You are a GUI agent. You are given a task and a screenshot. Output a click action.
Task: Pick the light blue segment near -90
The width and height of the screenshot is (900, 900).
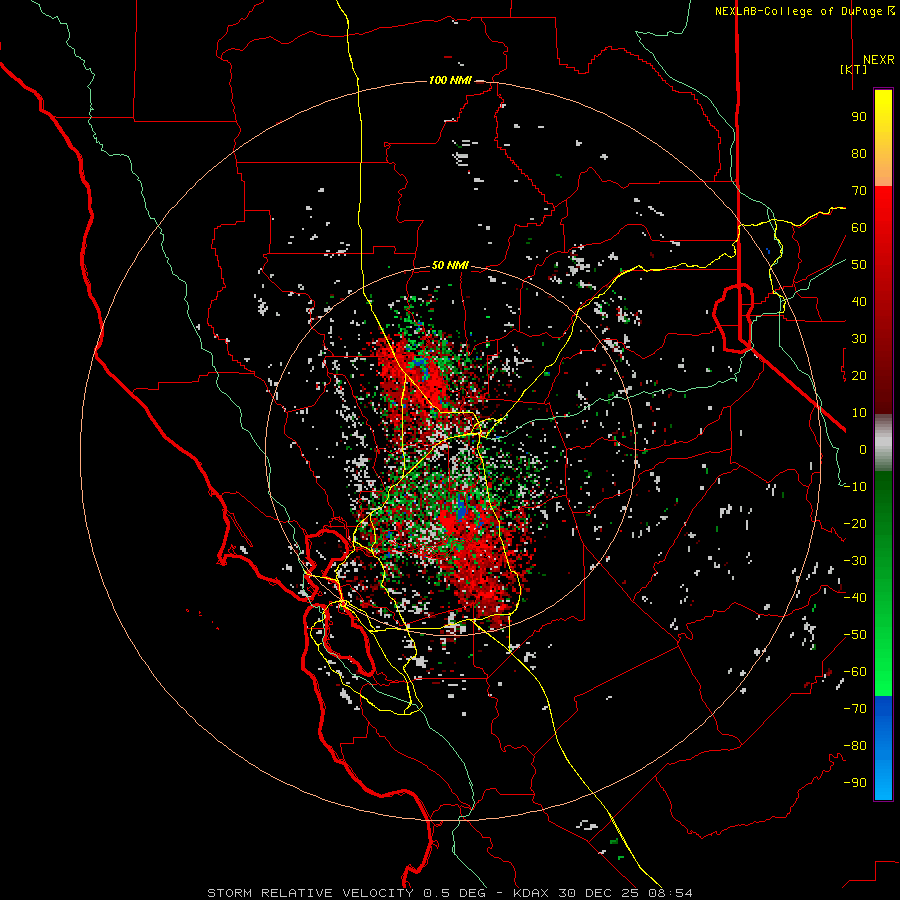(883, 783)
